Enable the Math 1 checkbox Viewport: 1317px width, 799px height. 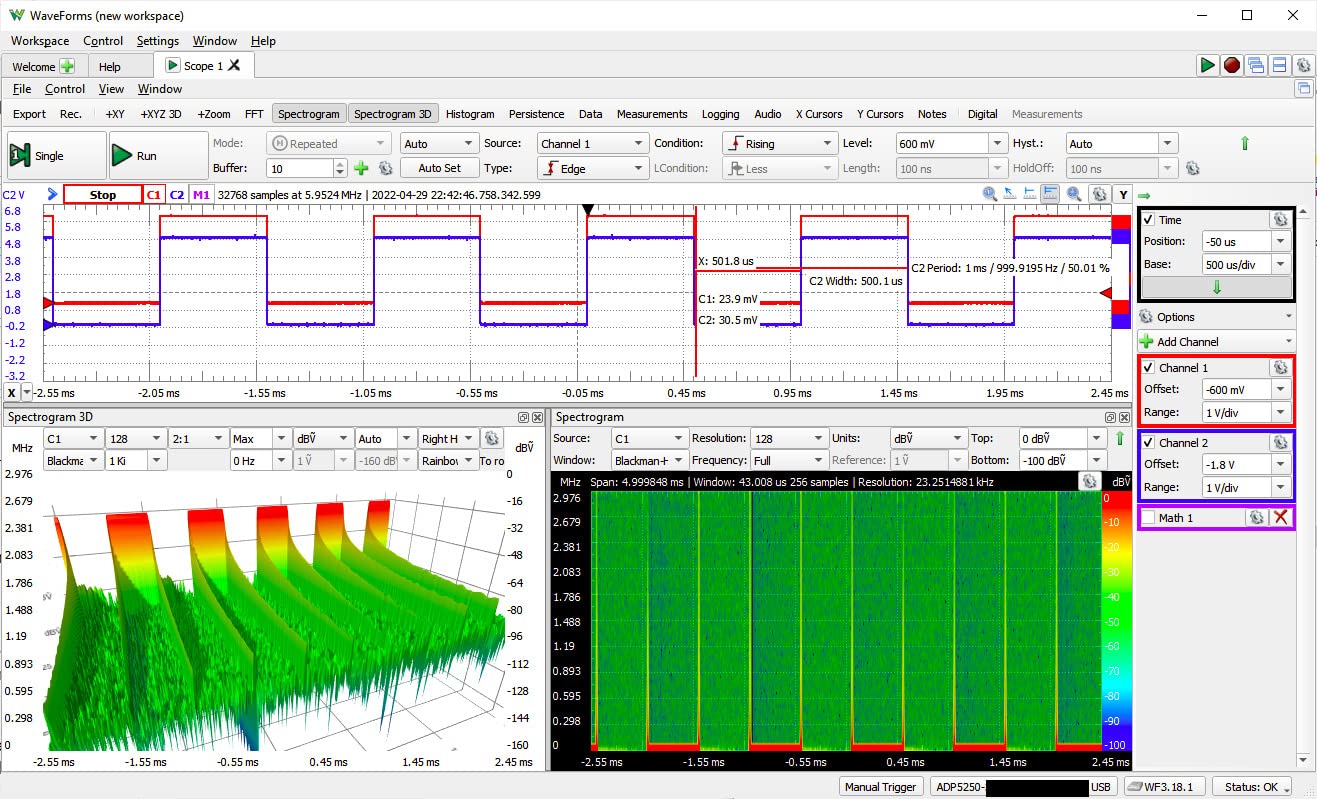pos(1148,517)
